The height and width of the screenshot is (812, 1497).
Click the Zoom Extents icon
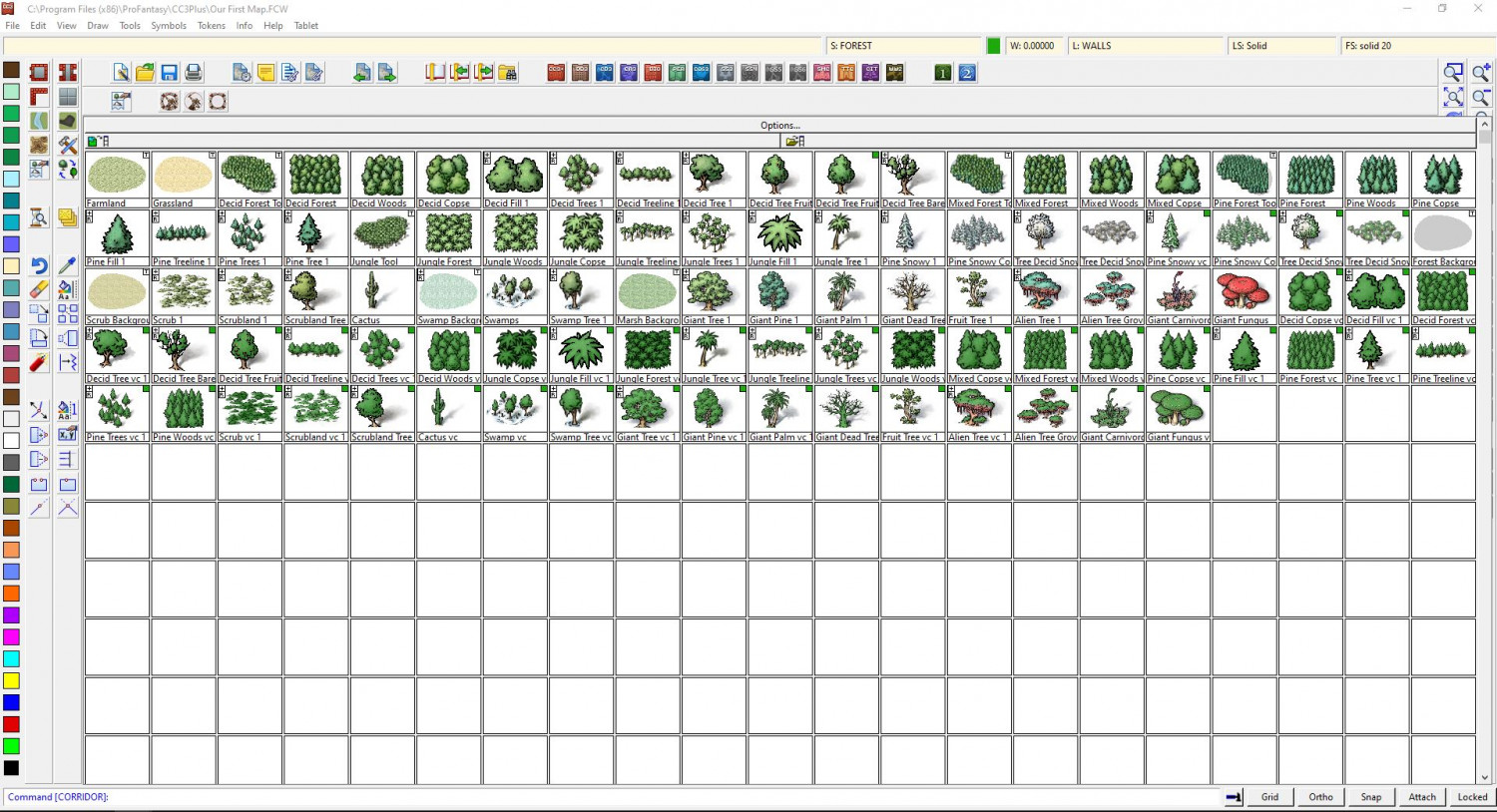[1453, 97]
